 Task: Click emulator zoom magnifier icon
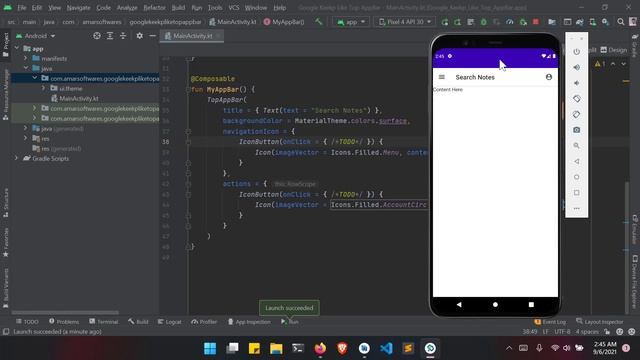[x=576, y=145]
